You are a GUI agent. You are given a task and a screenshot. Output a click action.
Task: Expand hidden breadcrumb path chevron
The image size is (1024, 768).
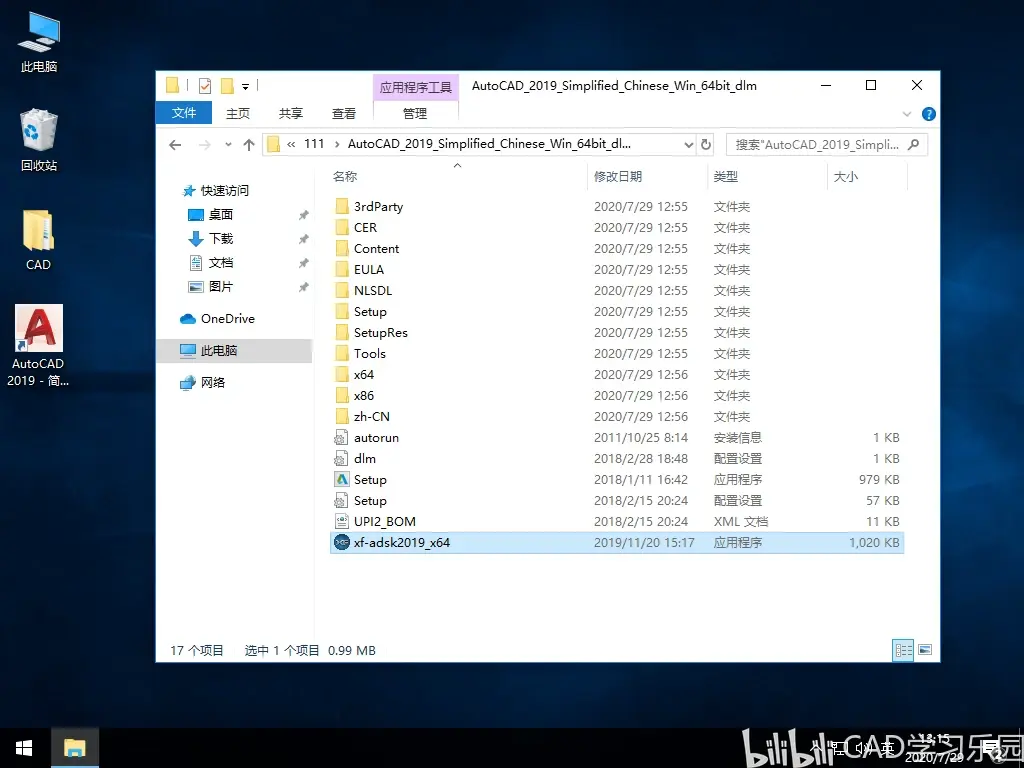point(291,144)
